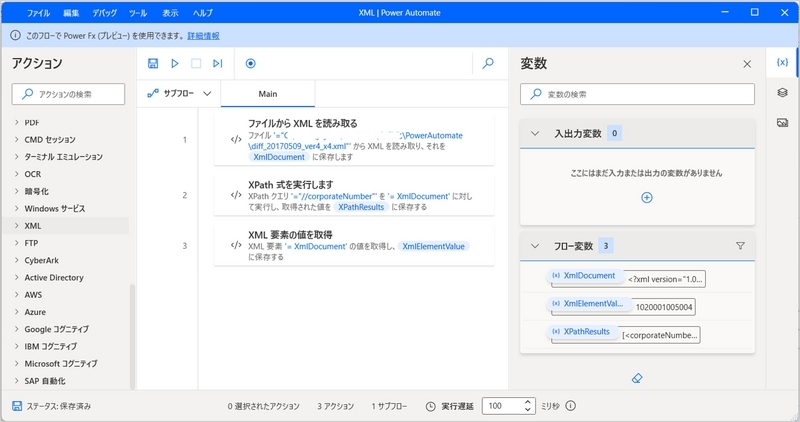Click the アクションの検索 search field
This screenshot has width=800, height=422.
(x=68, y=94)
